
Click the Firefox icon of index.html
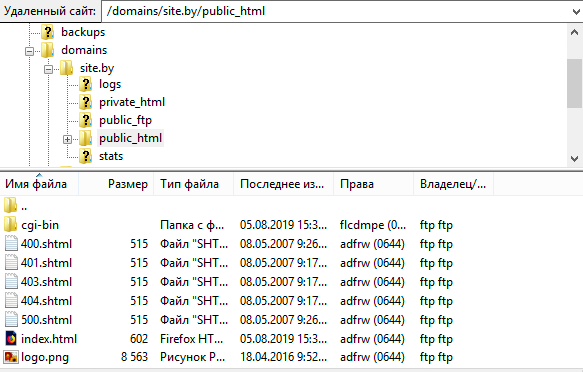click(x=11, y=339)
